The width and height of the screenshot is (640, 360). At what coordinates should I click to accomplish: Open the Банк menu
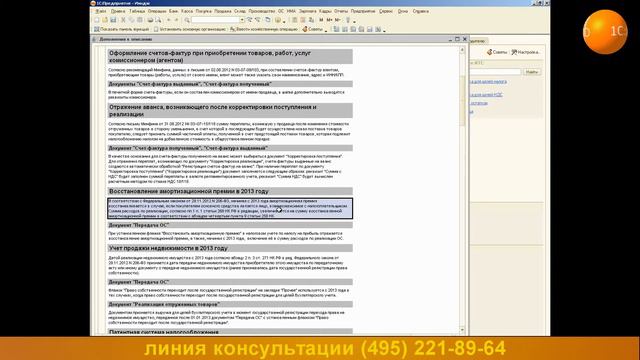(173, 11)
